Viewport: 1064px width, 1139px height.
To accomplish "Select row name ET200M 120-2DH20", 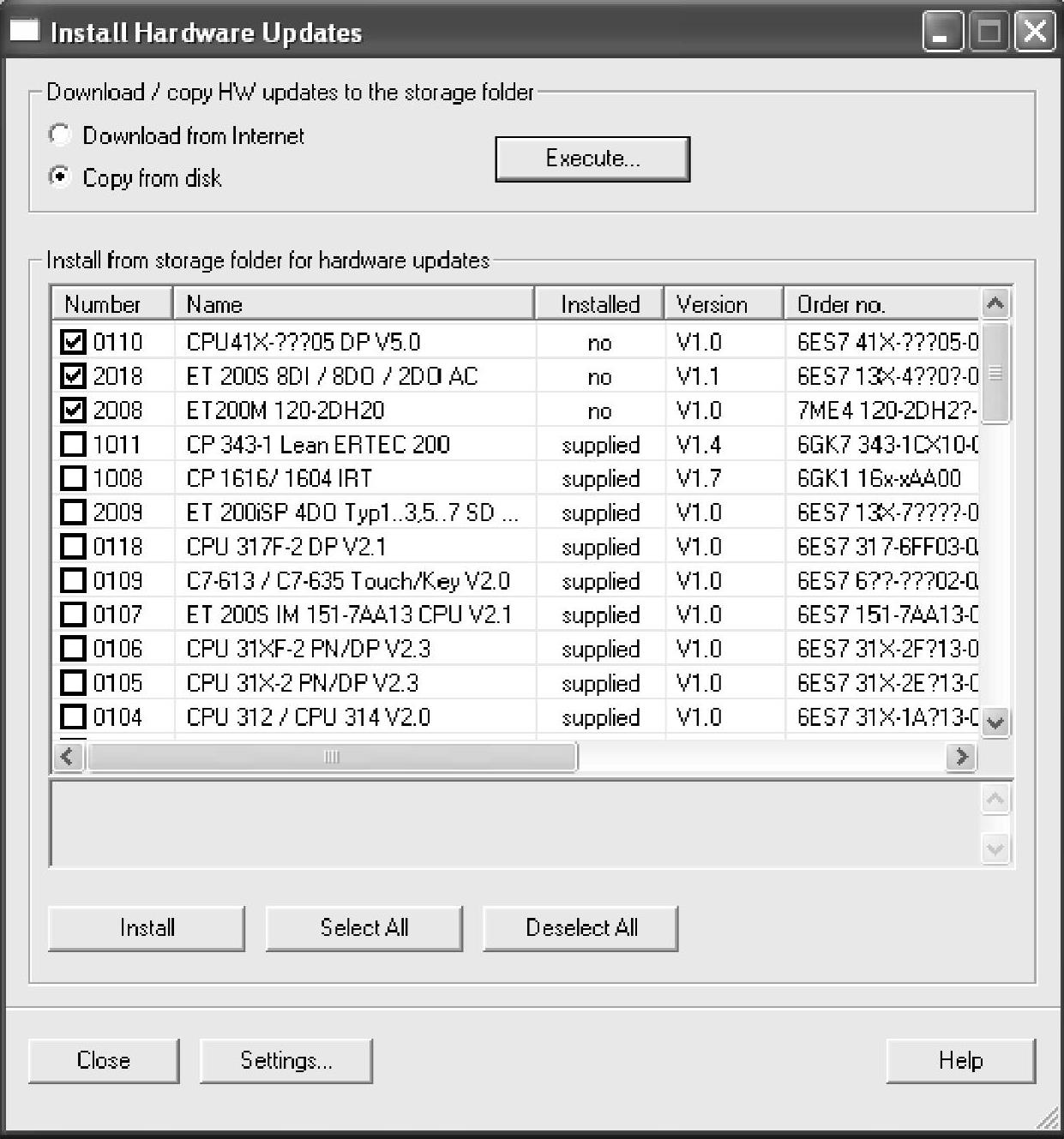I will coord(286,410).
